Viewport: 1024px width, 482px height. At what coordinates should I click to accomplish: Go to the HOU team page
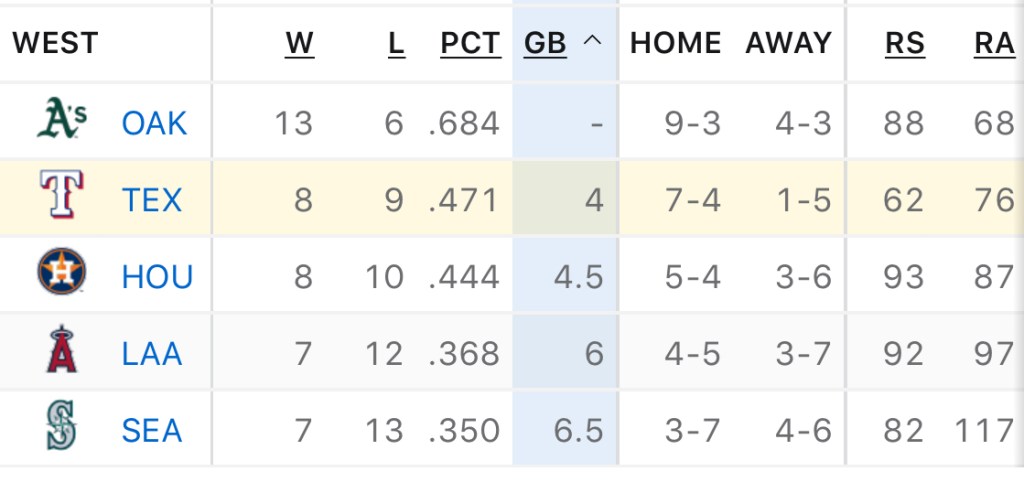point(157,276)
